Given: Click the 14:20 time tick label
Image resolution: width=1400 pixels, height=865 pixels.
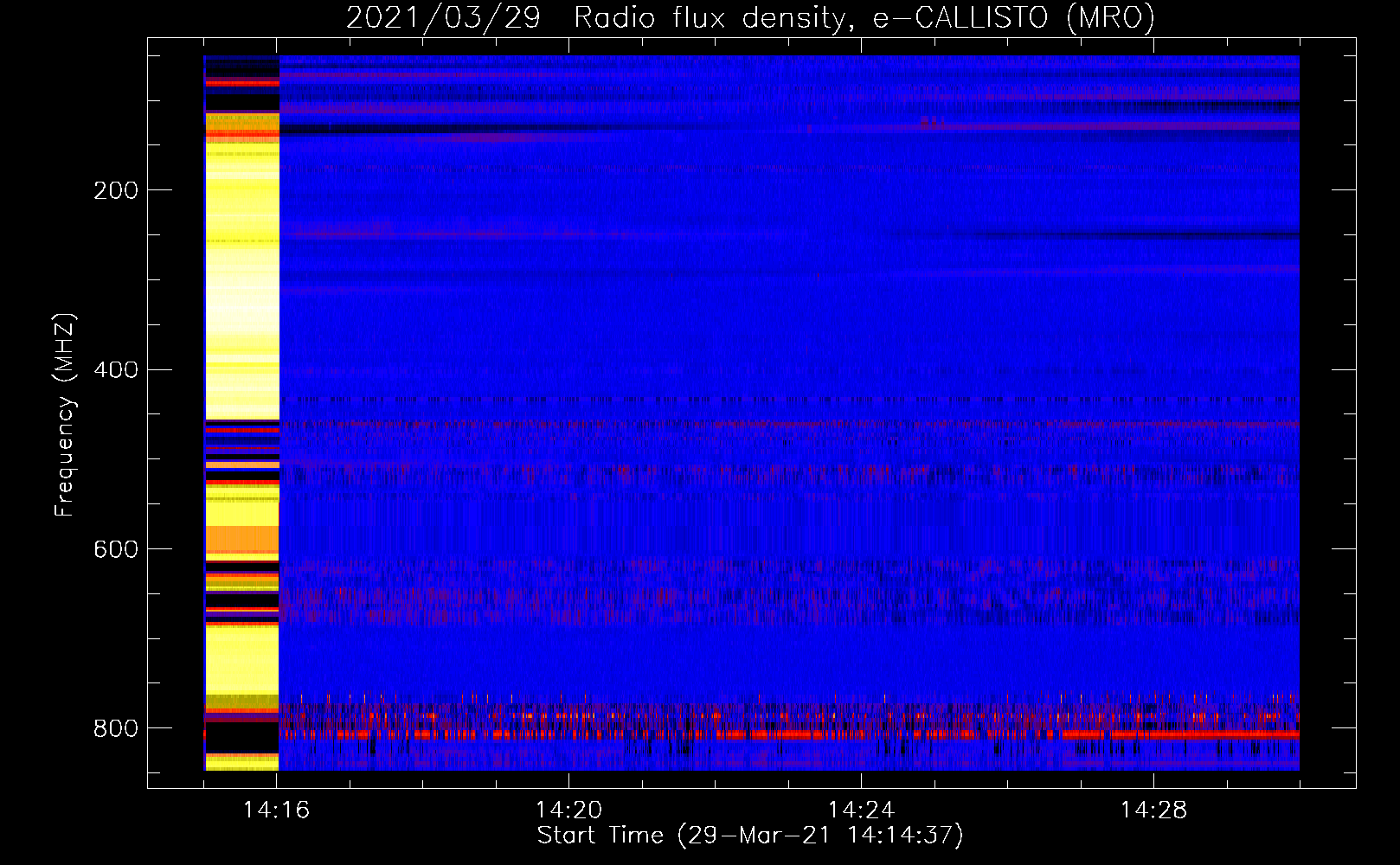Looking at the screenshot, I should (x=568, y=811).
